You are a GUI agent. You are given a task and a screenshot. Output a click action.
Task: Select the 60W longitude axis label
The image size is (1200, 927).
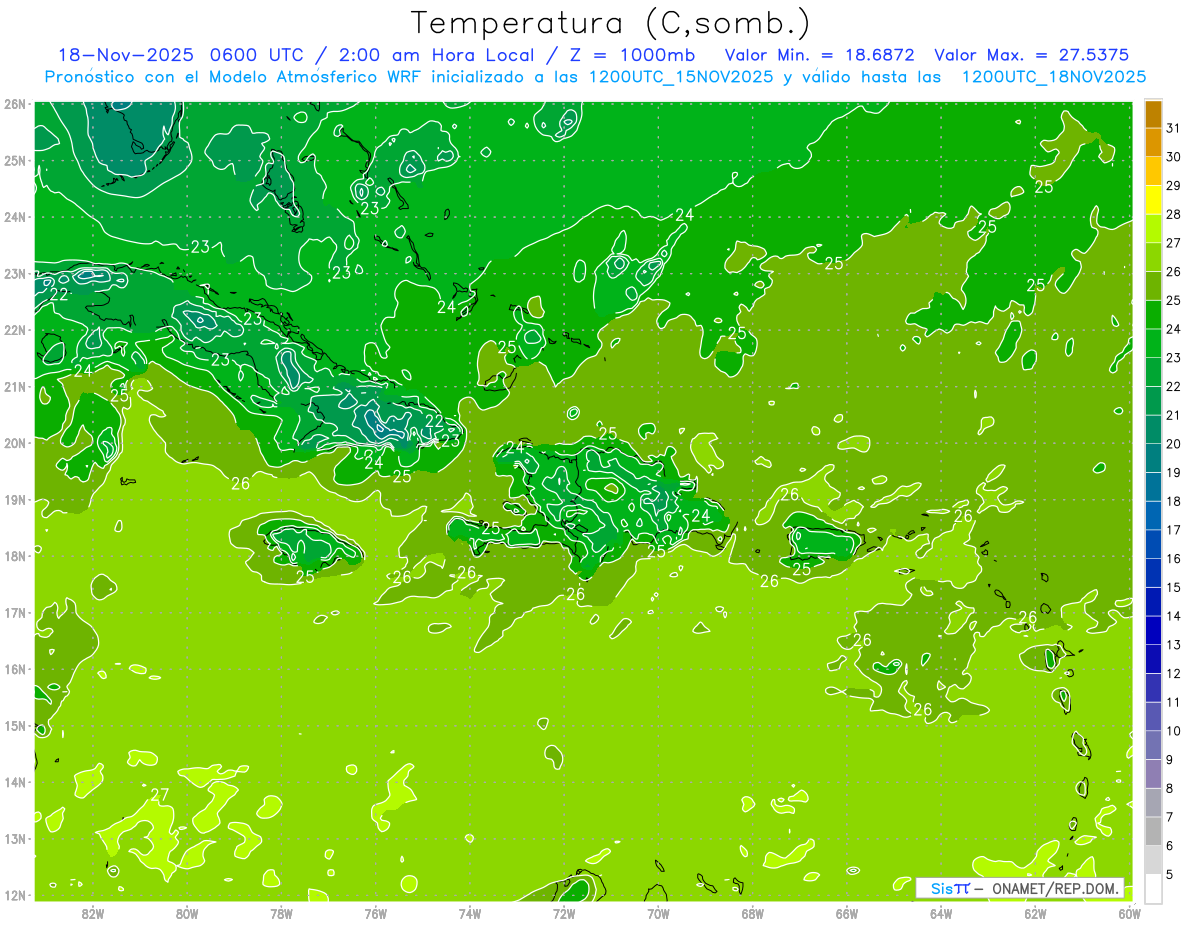(1129, 913)
